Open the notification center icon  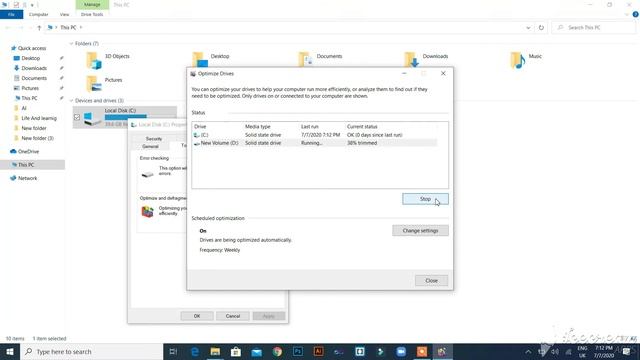[x=627, y=351]
